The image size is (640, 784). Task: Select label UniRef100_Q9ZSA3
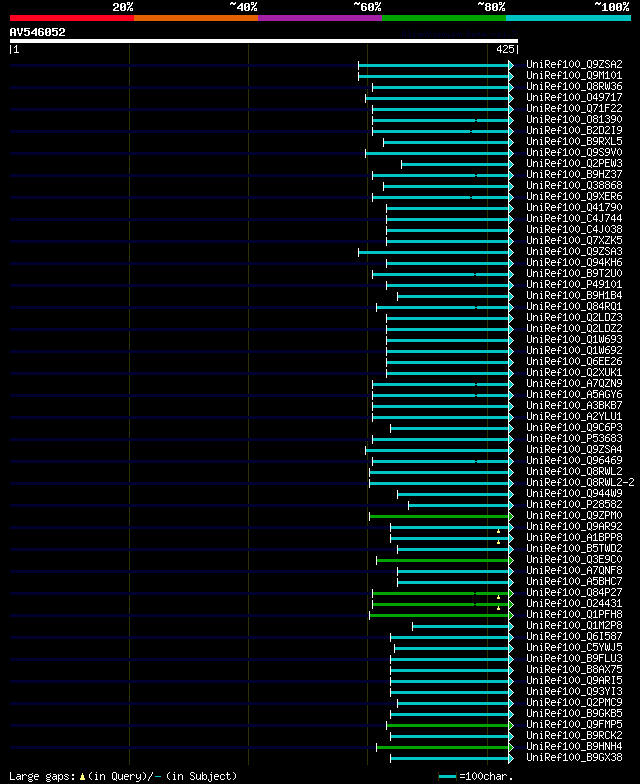click(574, 252)
